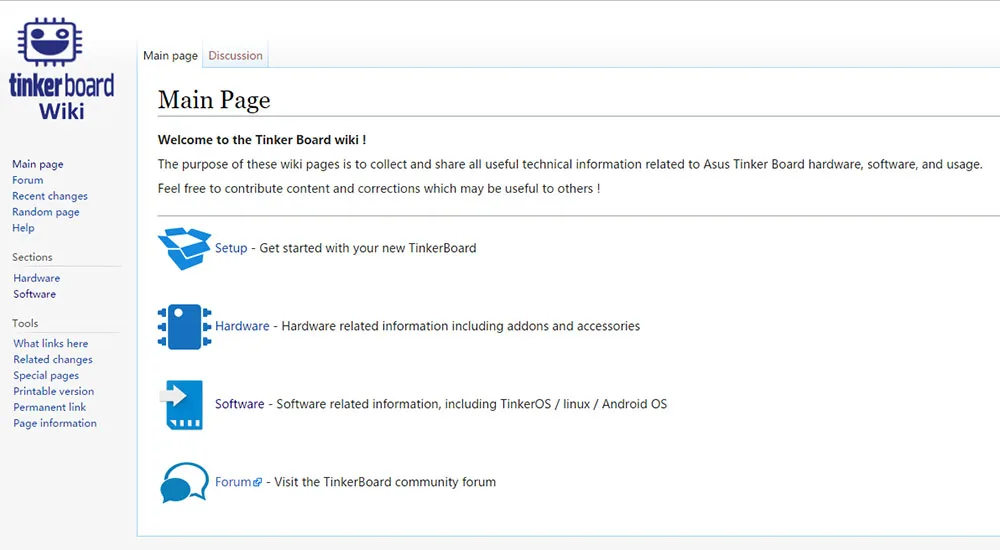Viewport: 1000px width, 550px height.
Task: Click the external link icon beside Forum
Action: coord(258,482)
